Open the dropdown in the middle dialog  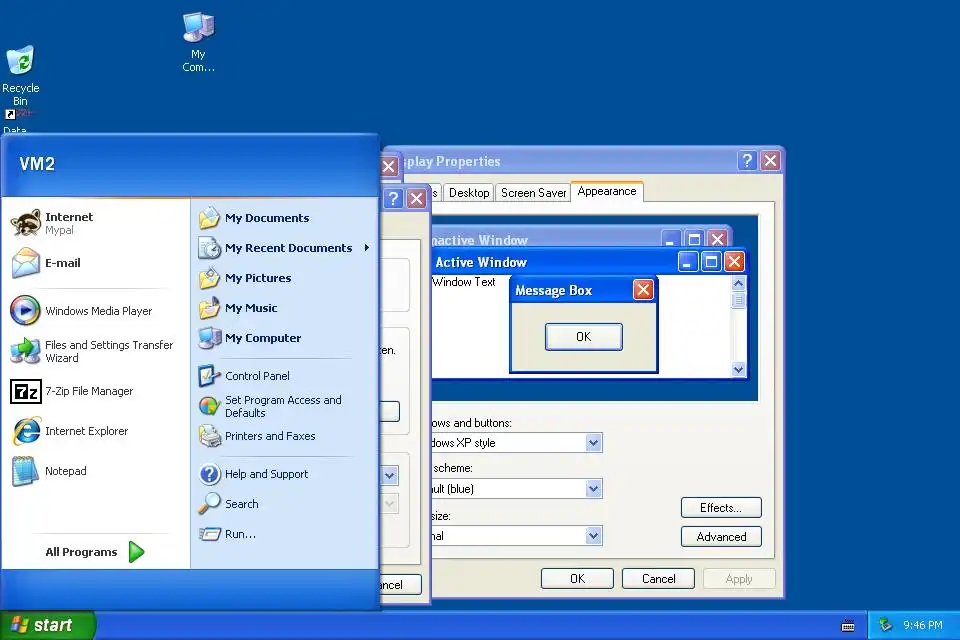point(390,475)
